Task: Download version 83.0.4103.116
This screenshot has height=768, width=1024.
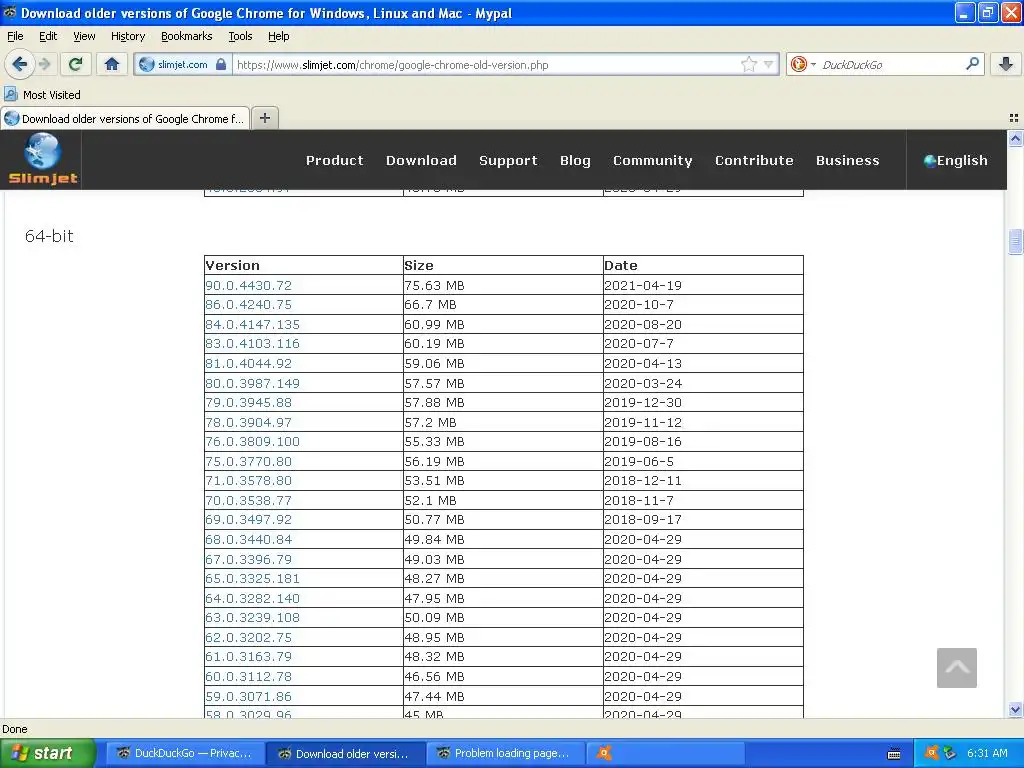Action: click(252, 344)
